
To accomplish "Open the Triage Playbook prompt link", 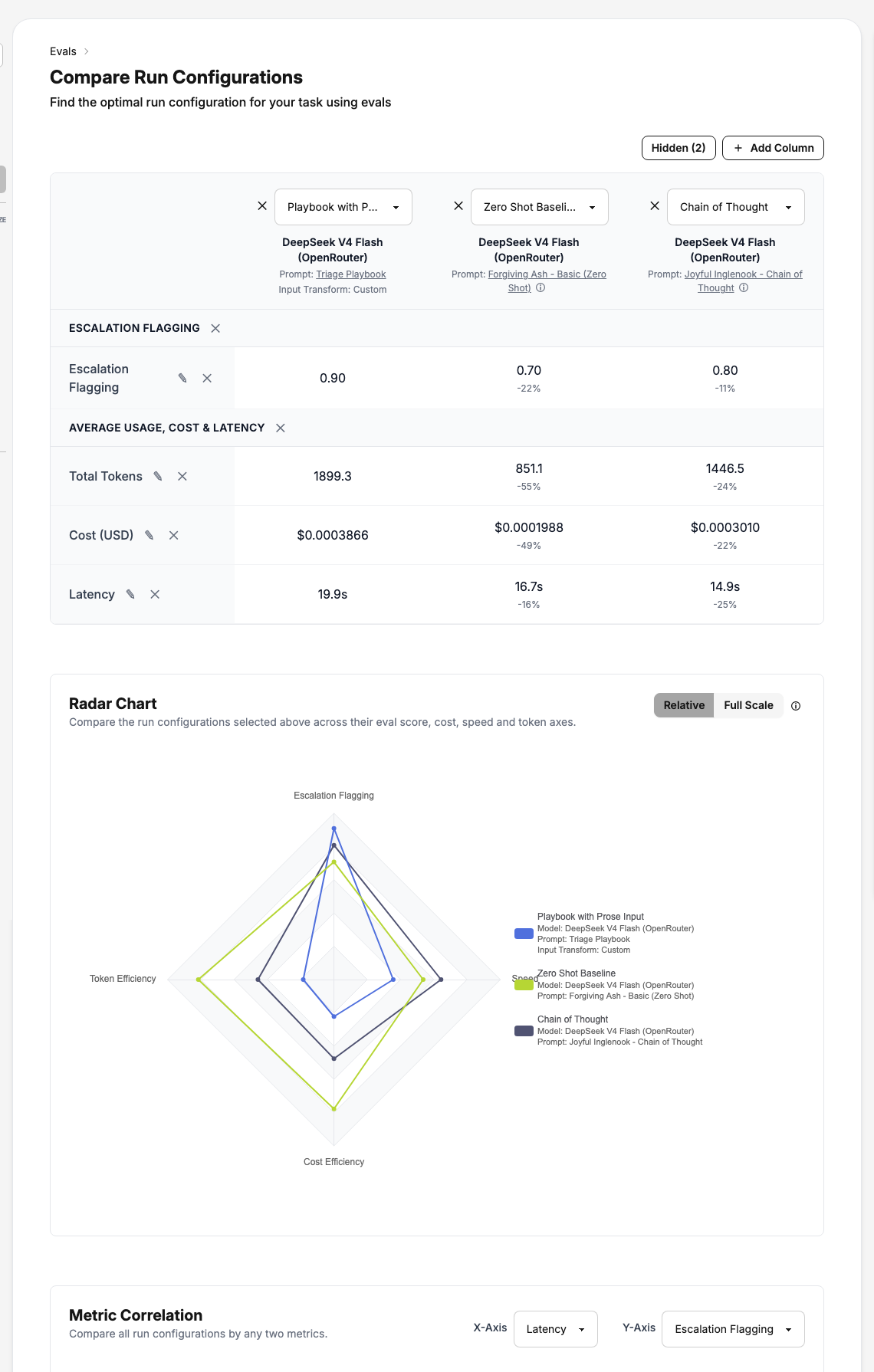I will (351, 274).
